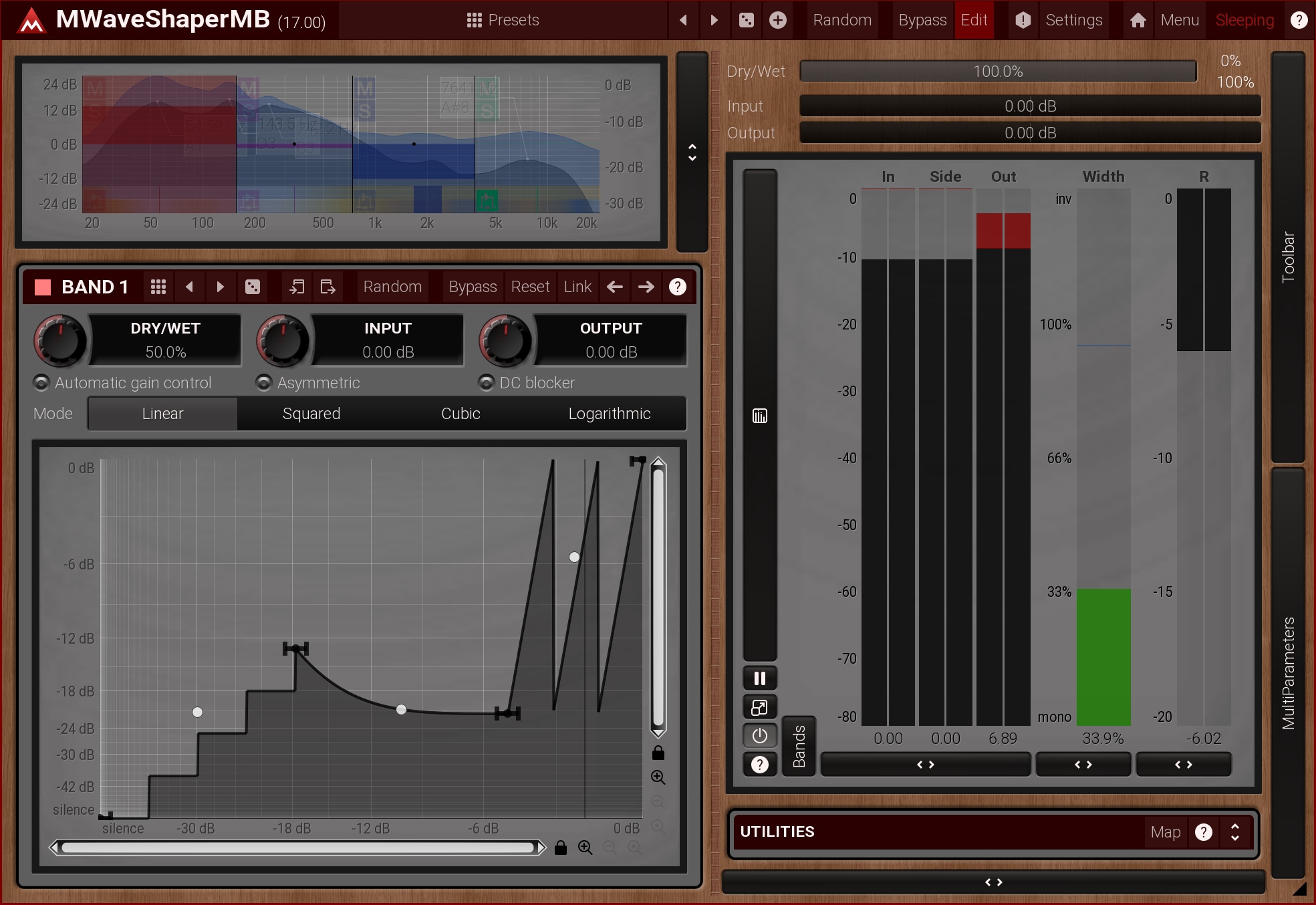
Task: Click the meter popup window icon
Action: tap(760, 707)
